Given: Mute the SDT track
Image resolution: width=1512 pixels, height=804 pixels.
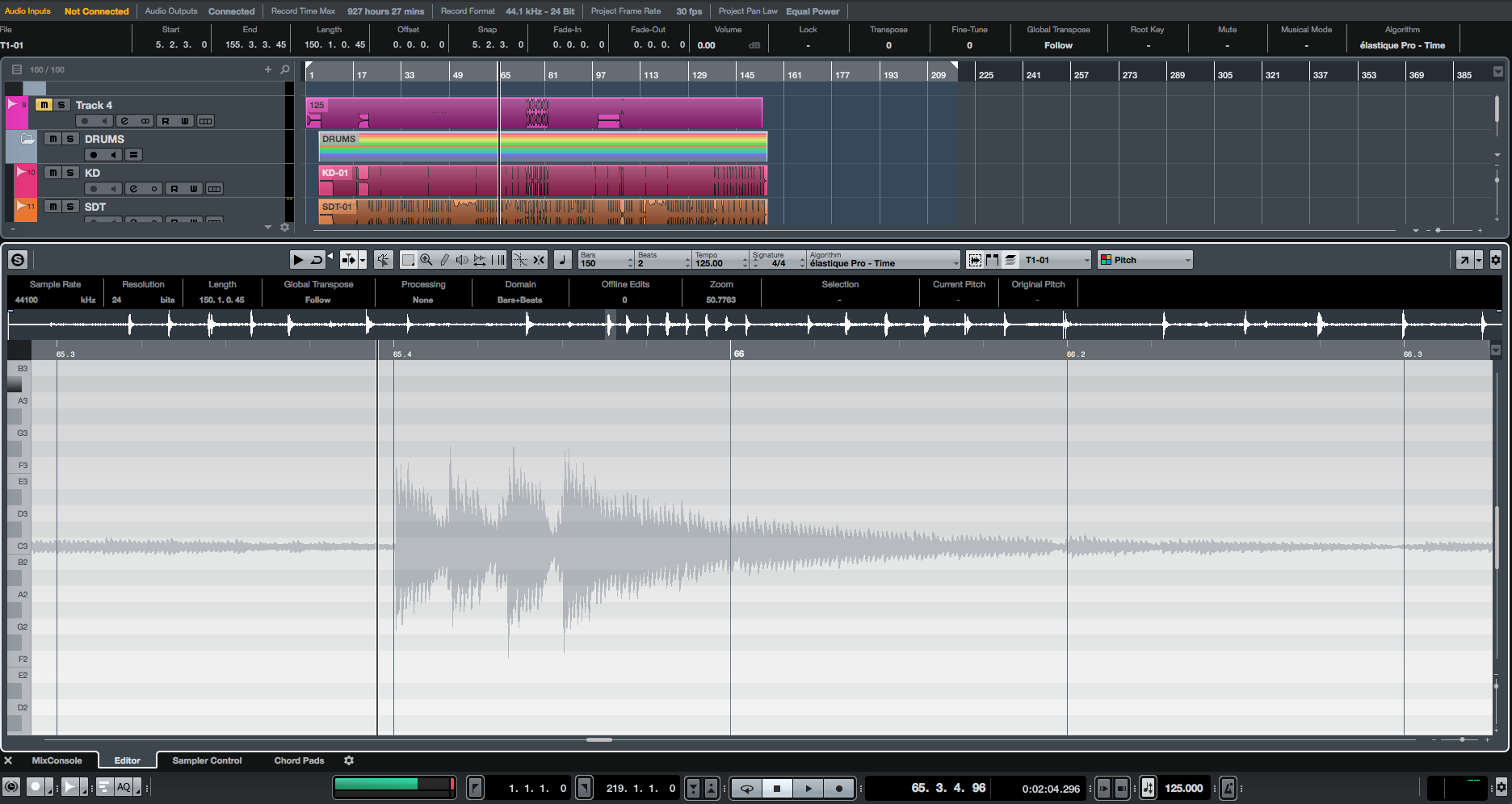Looking at the screenshot, I should [x=53, y=207].
